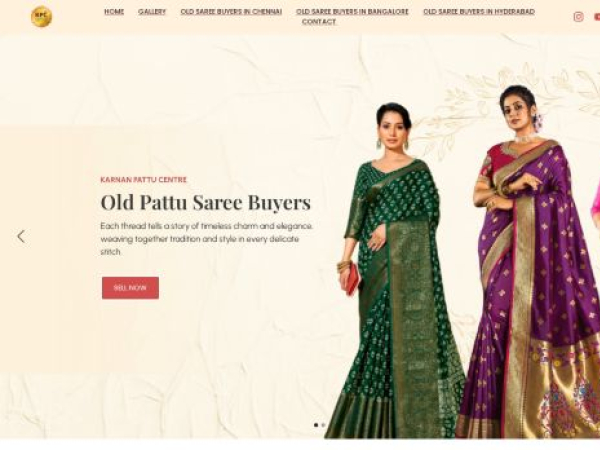
Task: Go to previous slide with left arrow
Action: tap(21, 236)
